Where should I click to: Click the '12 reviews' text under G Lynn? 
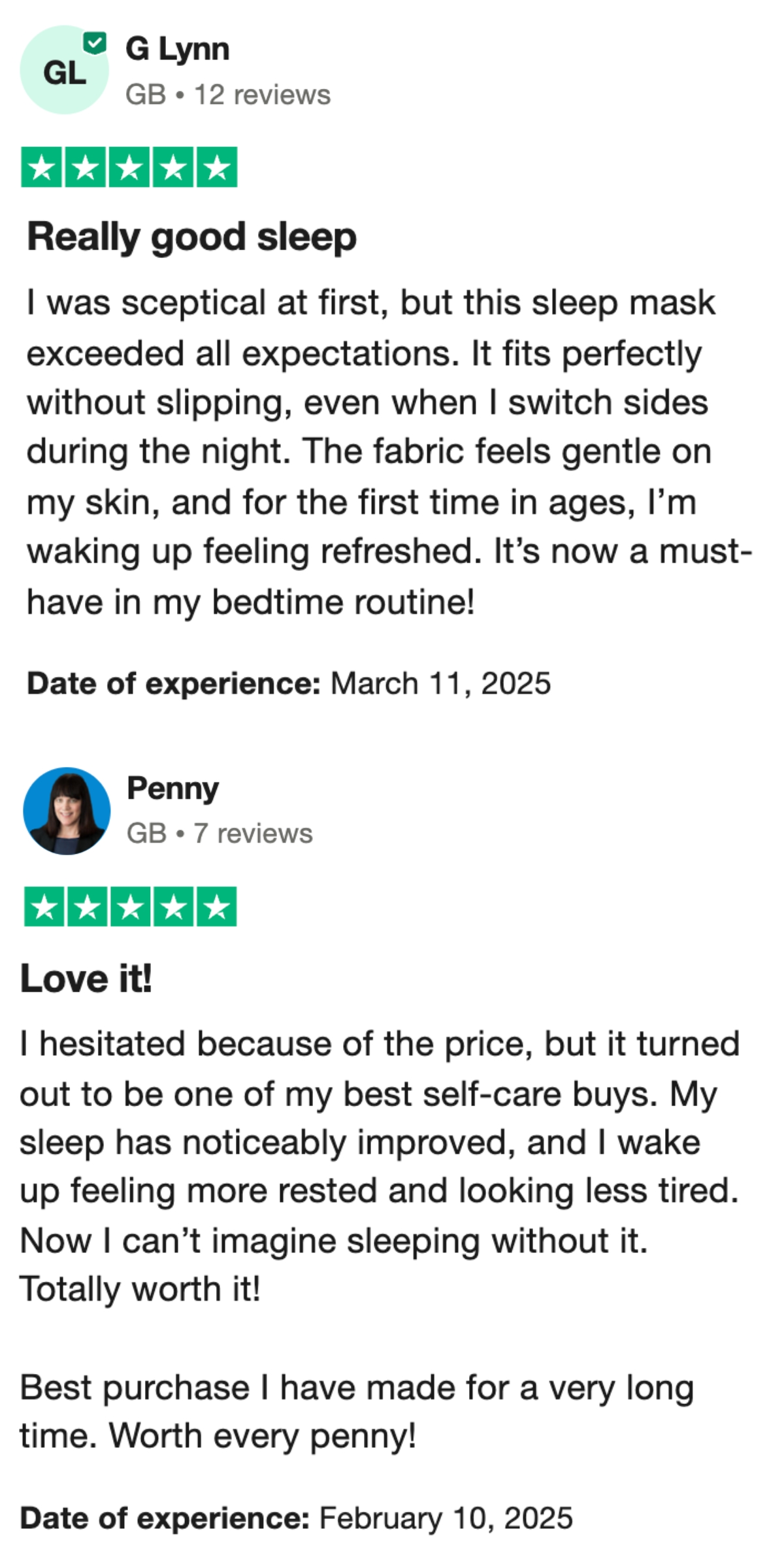pyautogui.click(x=263, y=95)
